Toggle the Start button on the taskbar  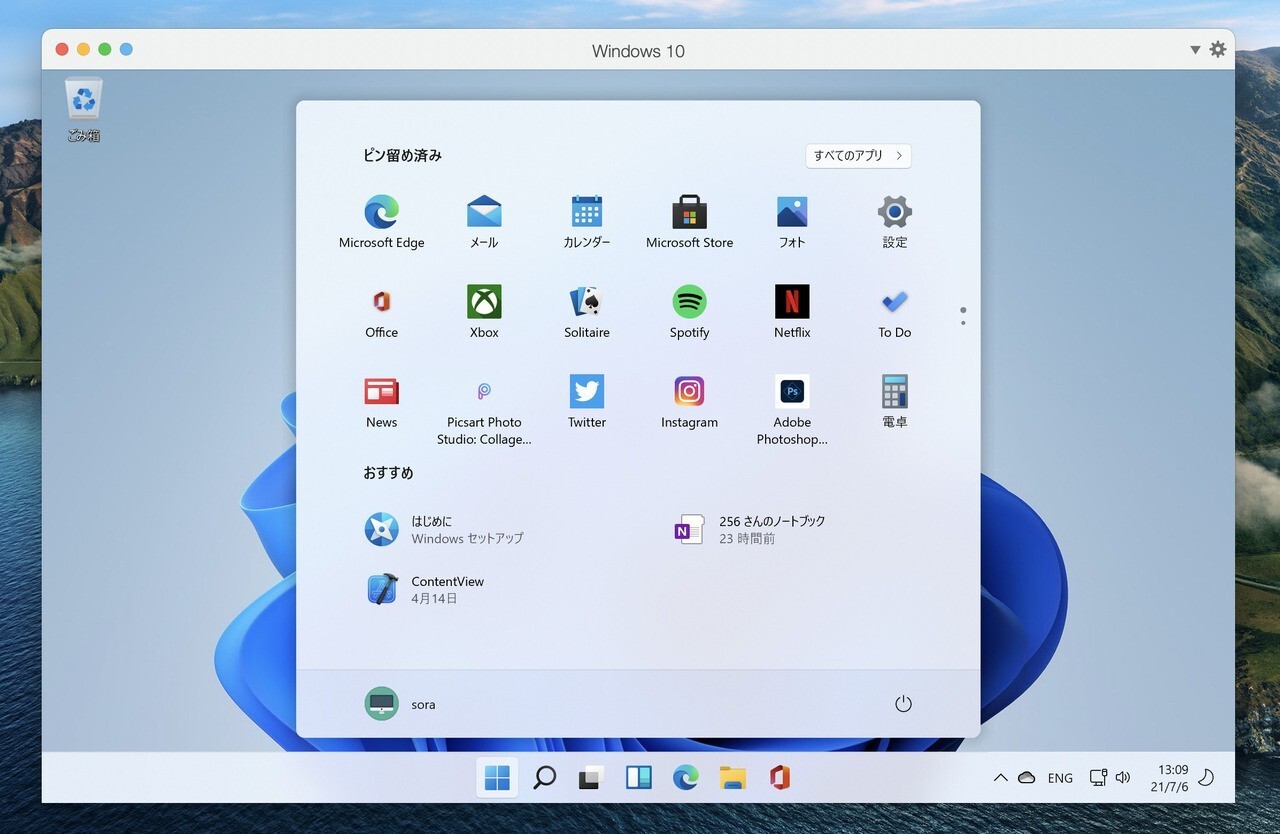[x=497, y=778]
